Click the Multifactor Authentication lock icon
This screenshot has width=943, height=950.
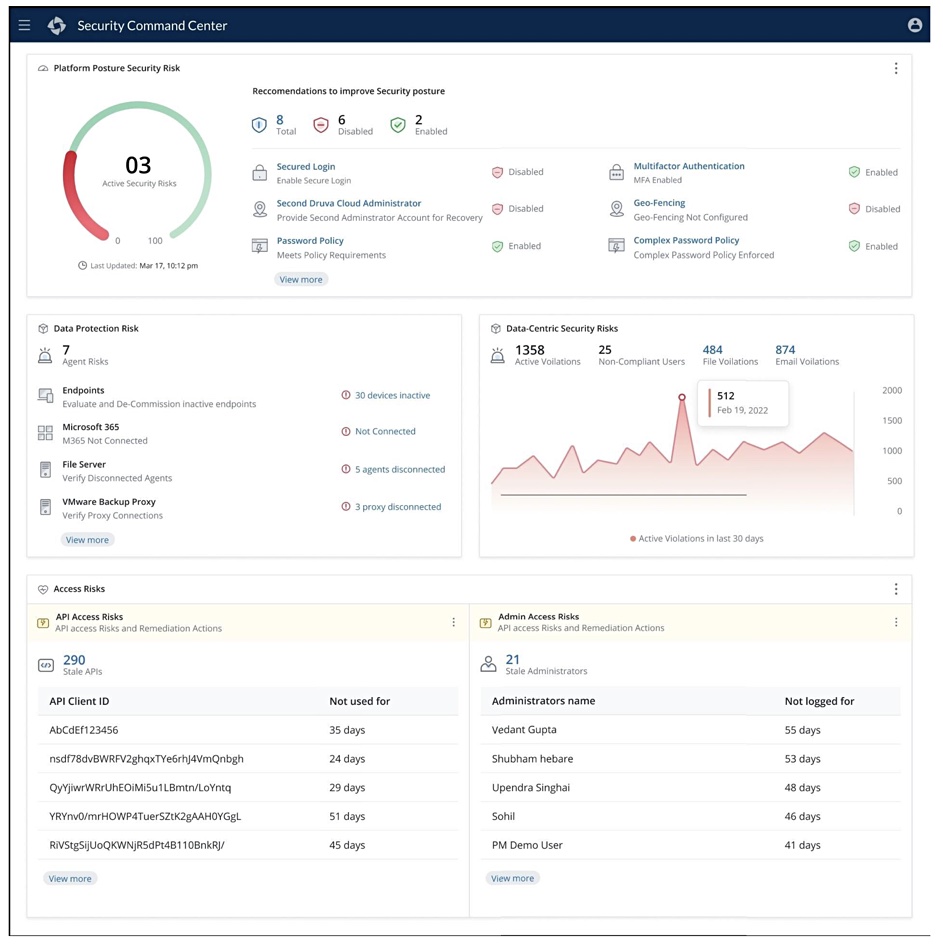click(x=616, y=173)
